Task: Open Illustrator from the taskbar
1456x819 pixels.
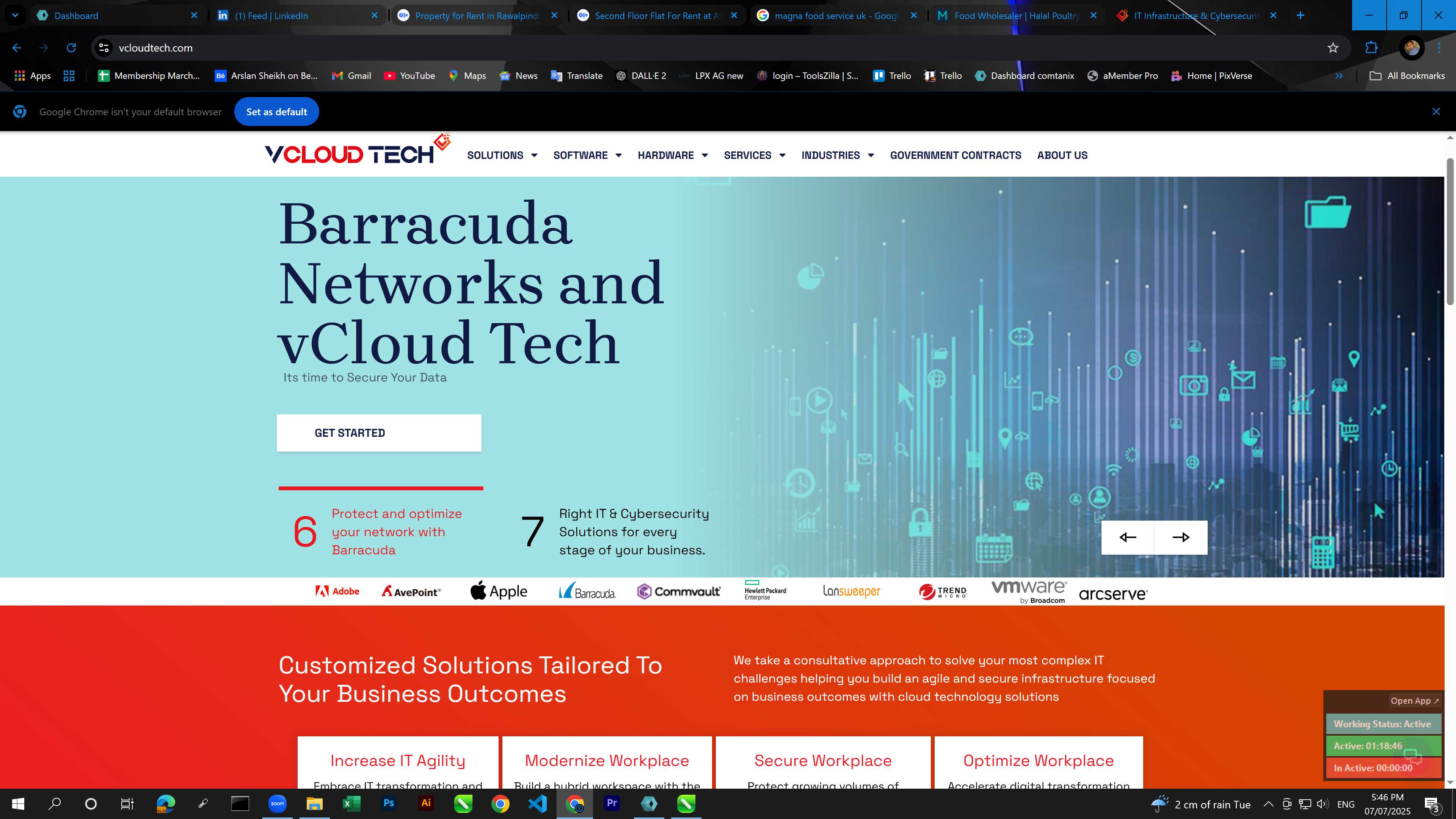Action: coord(426,804)
